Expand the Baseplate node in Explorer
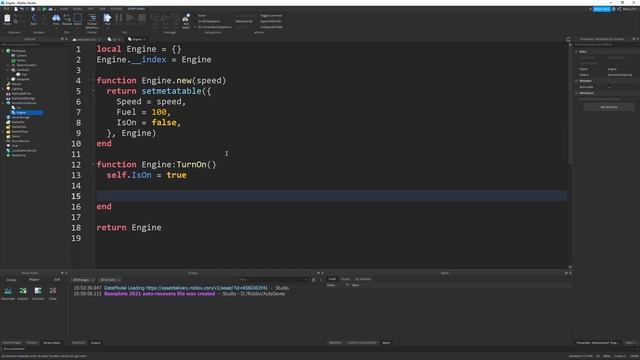 8,79
